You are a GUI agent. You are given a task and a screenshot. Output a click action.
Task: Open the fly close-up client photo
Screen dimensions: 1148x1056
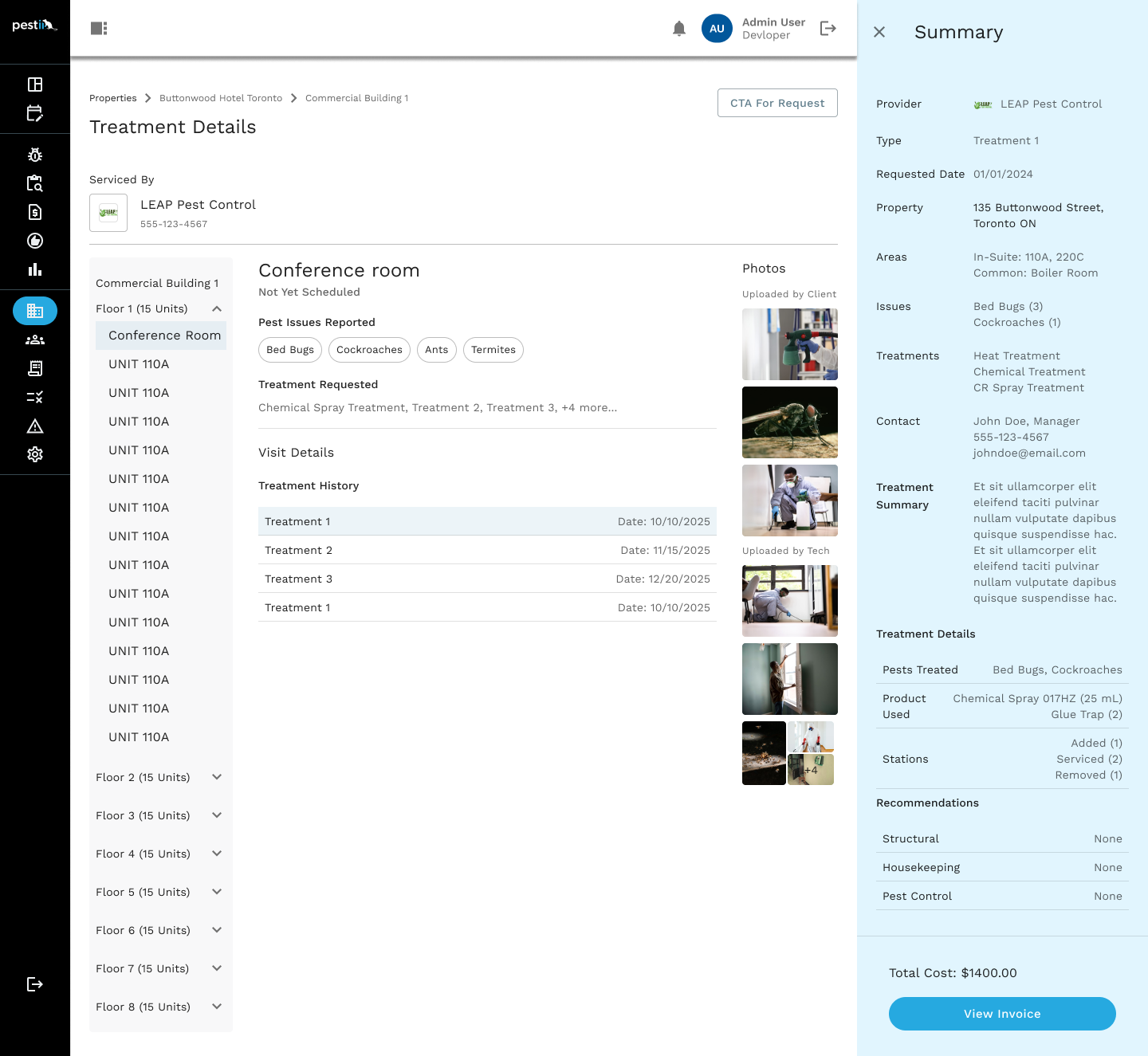pyautogui.click(x=789, y=422)
